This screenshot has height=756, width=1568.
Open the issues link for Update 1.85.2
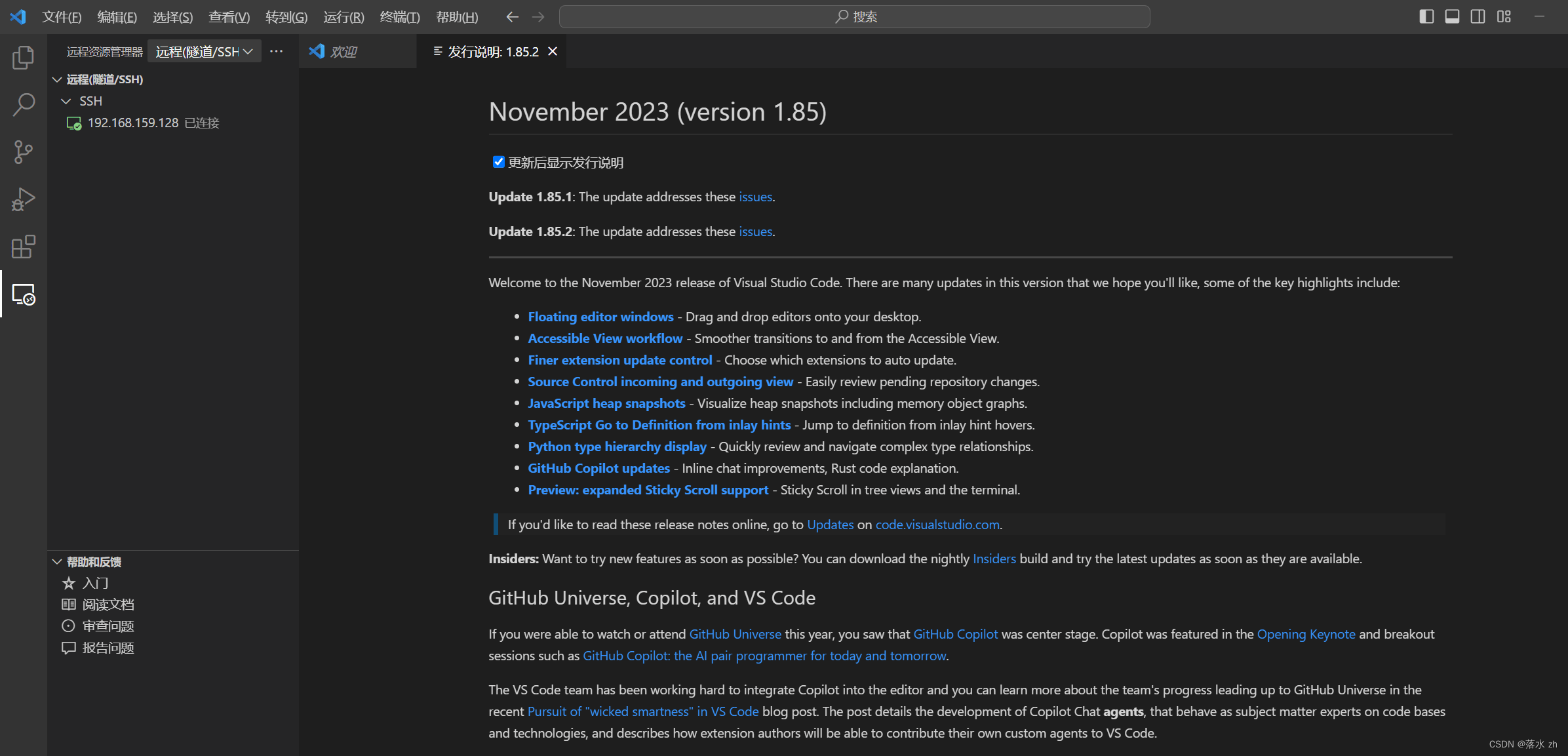click(755, 231)
